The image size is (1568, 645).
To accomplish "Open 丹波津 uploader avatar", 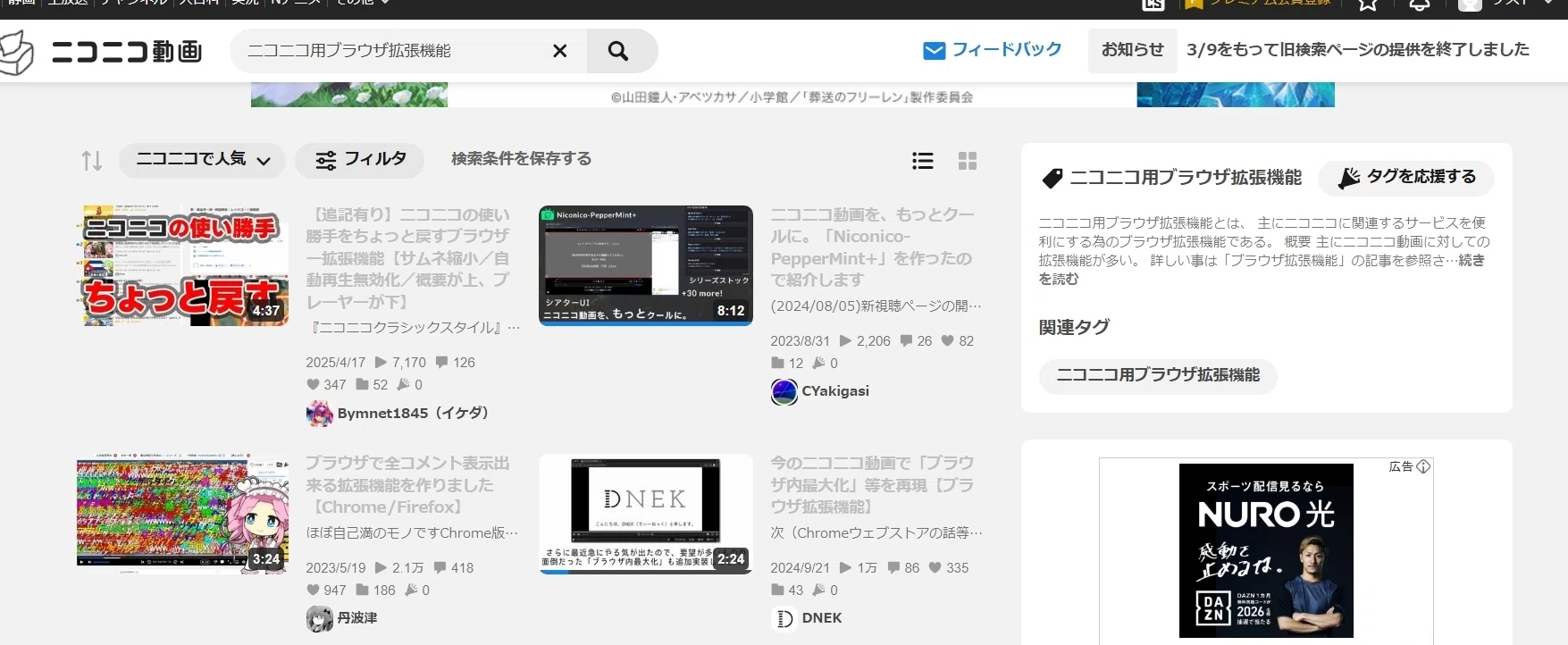I will tap(319, 618).
